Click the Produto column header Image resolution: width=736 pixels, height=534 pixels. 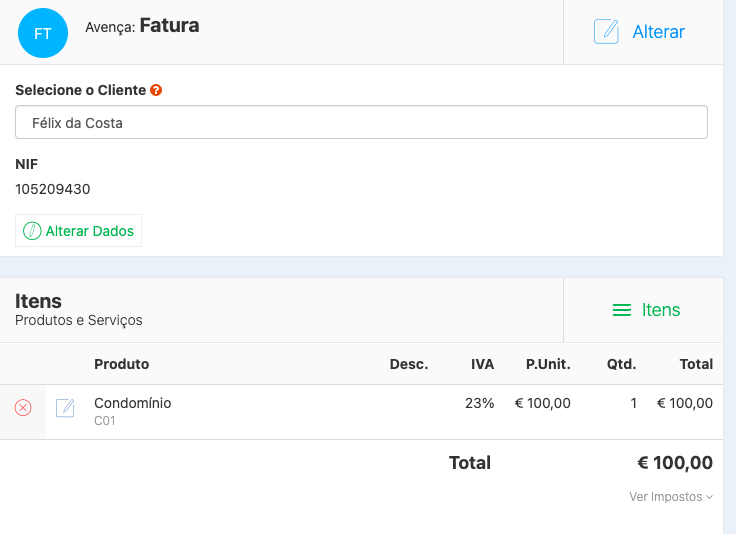121,364
